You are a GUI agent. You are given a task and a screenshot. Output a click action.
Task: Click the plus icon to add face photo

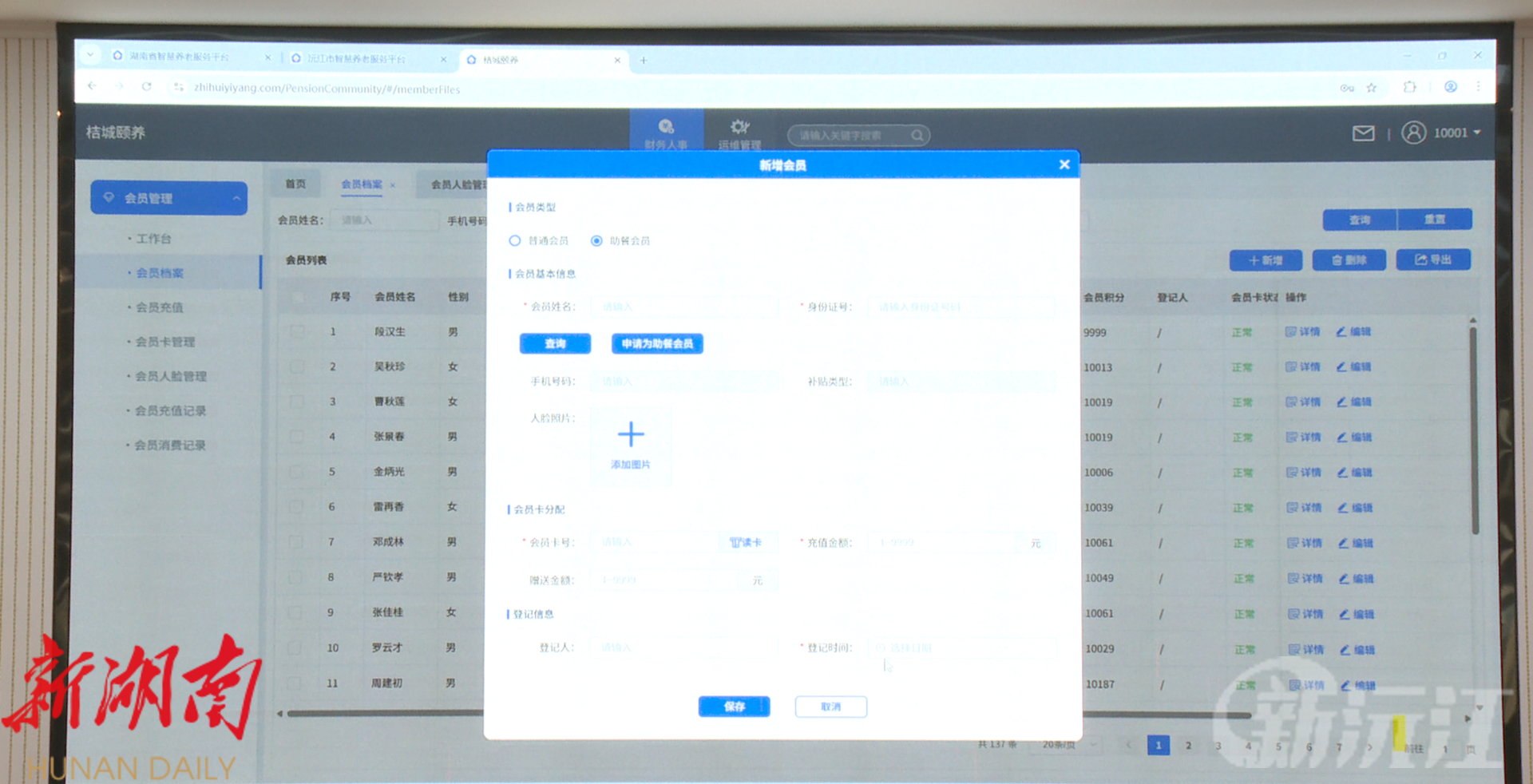point(631,435)
